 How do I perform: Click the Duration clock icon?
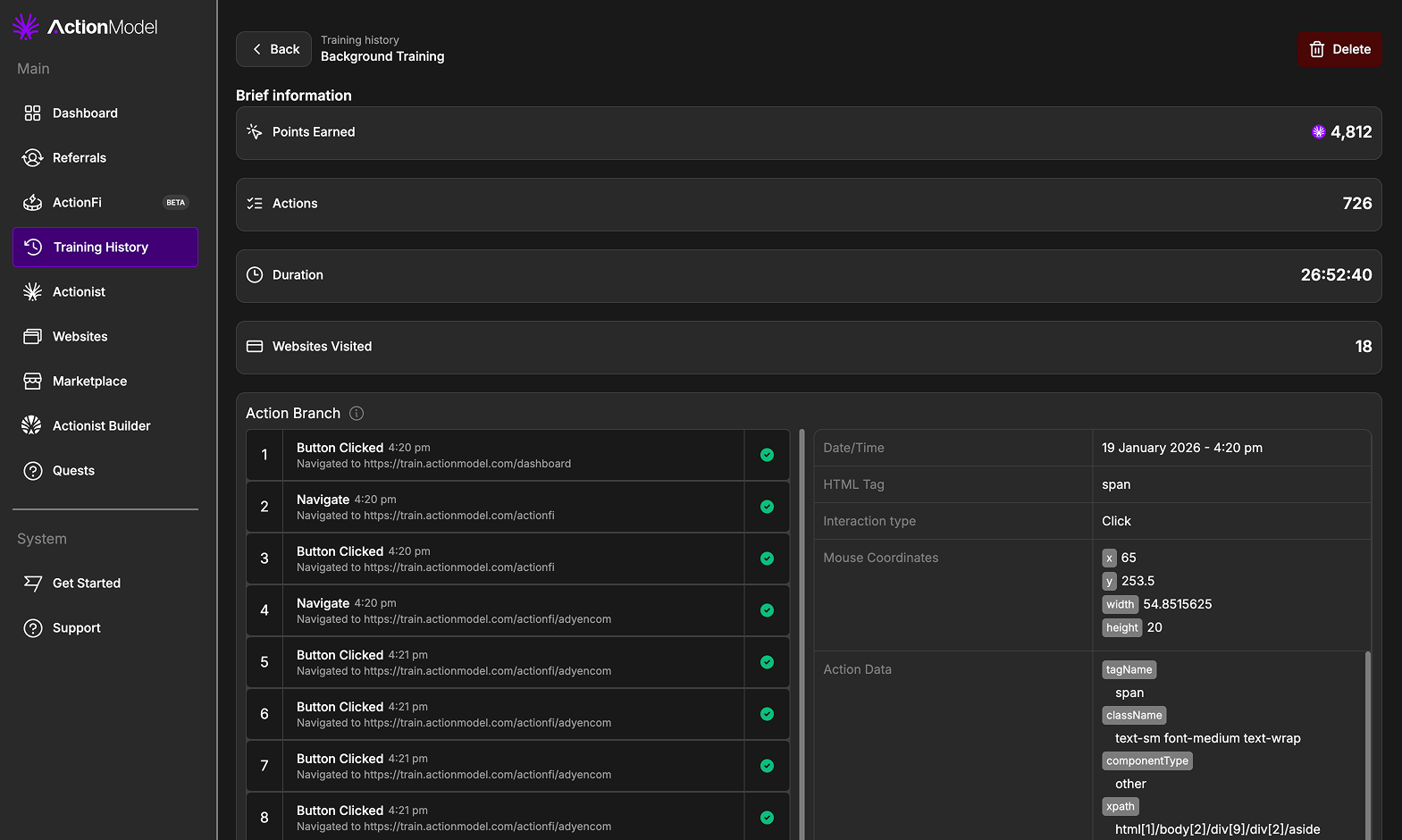(255, 274)
